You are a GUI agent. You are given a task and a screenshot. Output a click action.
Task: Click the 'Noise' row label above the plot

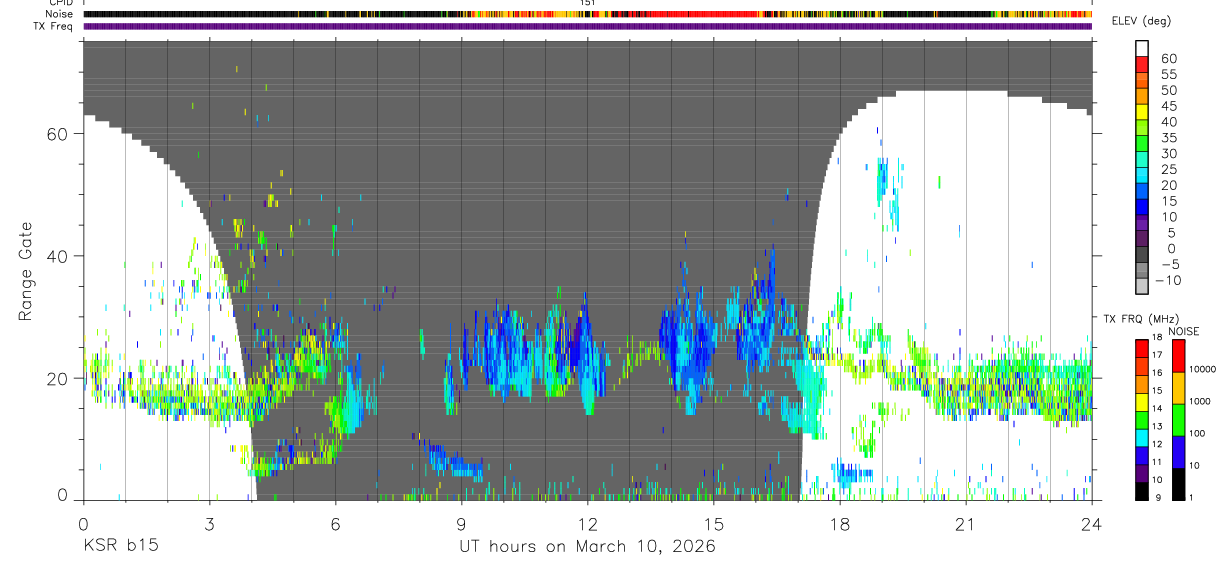(x=61, y=14)
